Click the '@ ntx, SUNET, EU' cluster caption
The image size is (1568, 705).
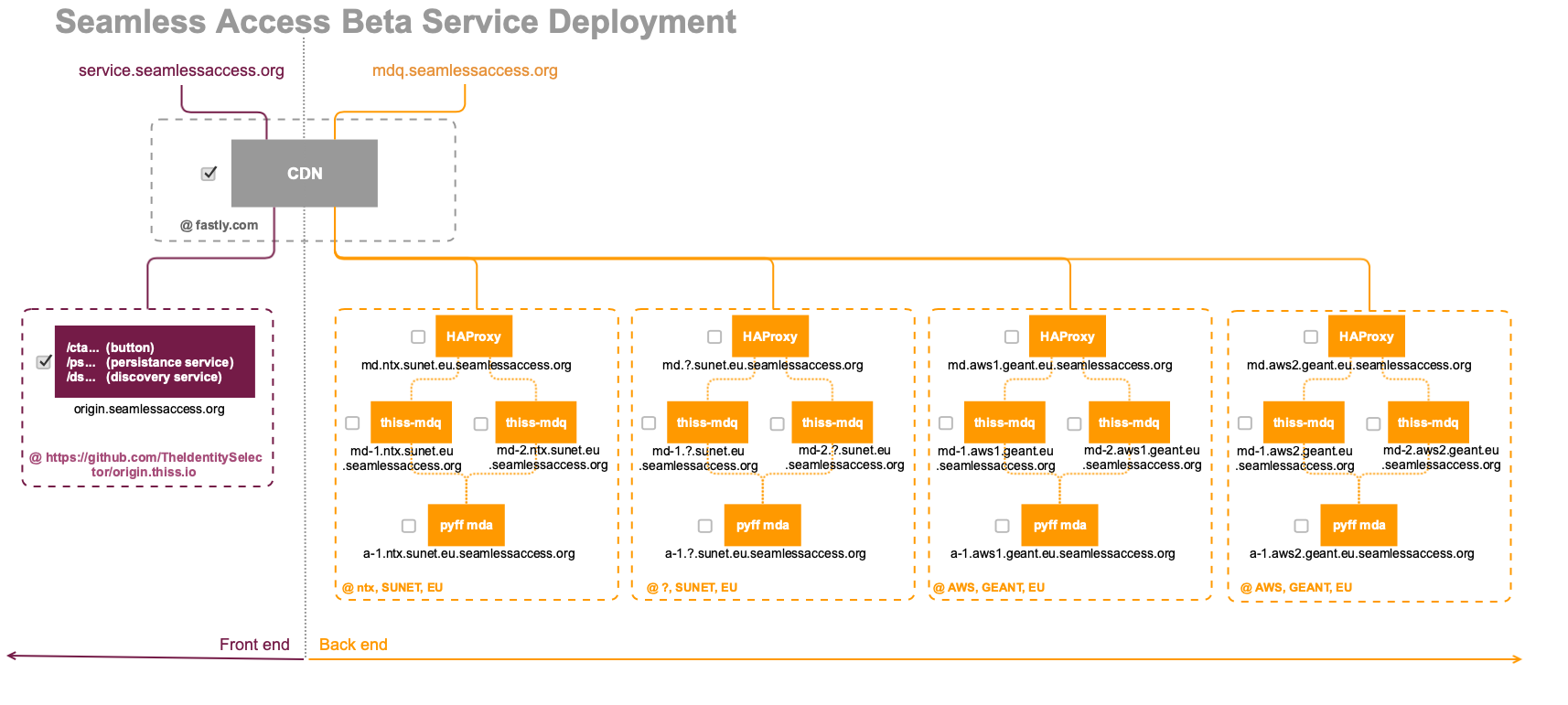point(392,588)
